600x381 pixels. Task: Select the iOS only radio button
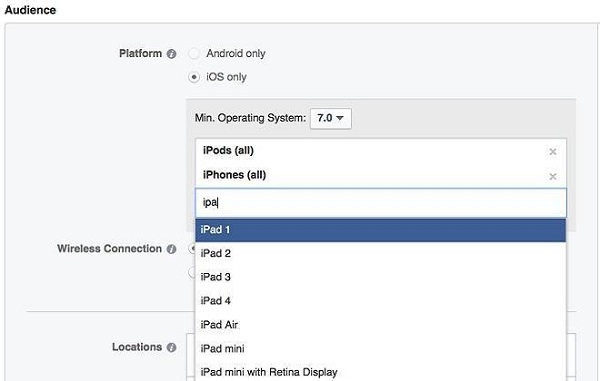pyautogui.click(x=194, y=77)
